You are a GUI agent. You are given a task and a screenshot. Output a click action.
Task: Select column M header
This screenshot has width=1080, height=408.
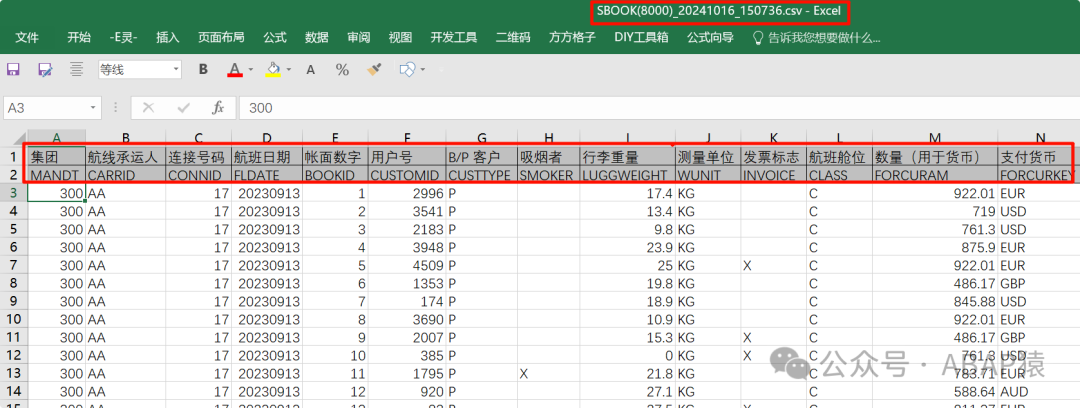tap(935, 138)
